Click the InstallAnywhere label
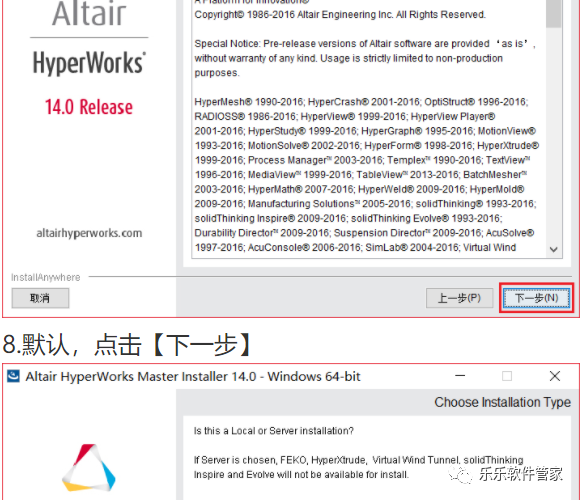This screenshot has height=500, width=581. [x=46, y=277]
